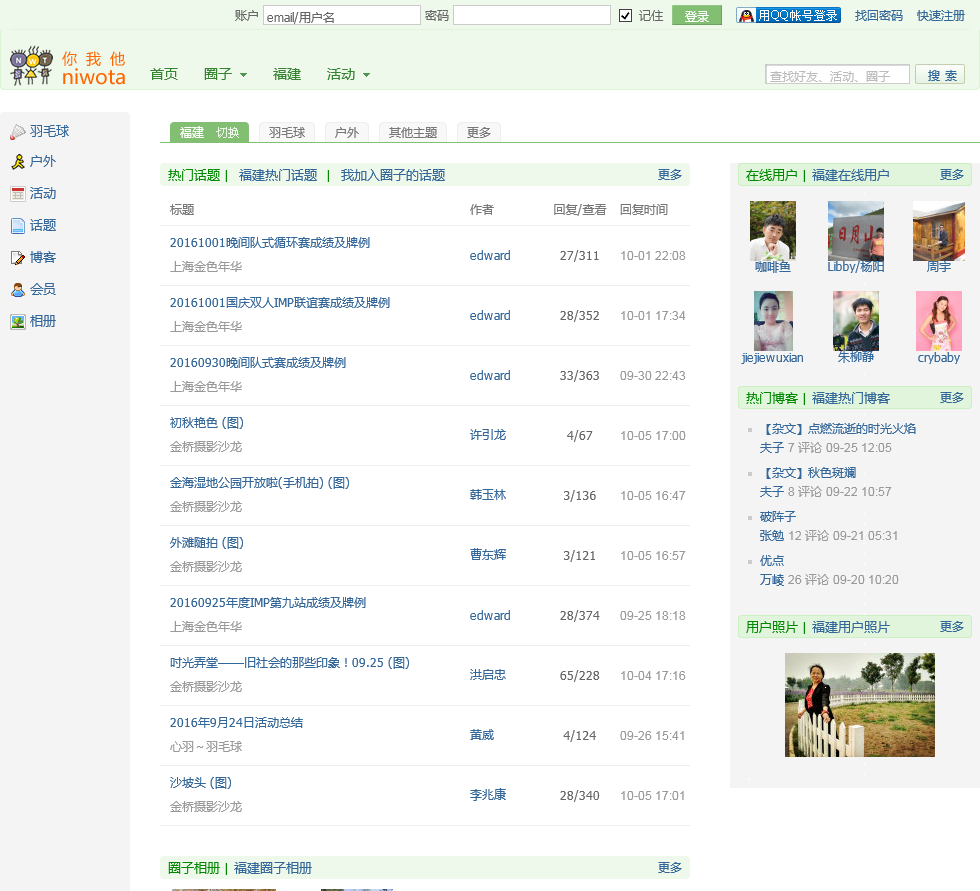Click 更多 in the 在线用户 header

click(x=952, y=175)
